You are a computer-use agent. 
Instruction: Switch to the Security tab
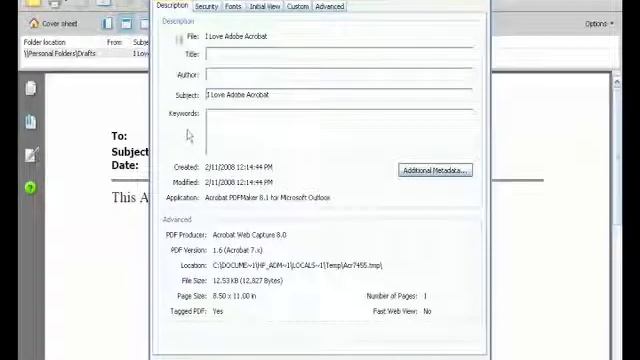tap(207, 7)
